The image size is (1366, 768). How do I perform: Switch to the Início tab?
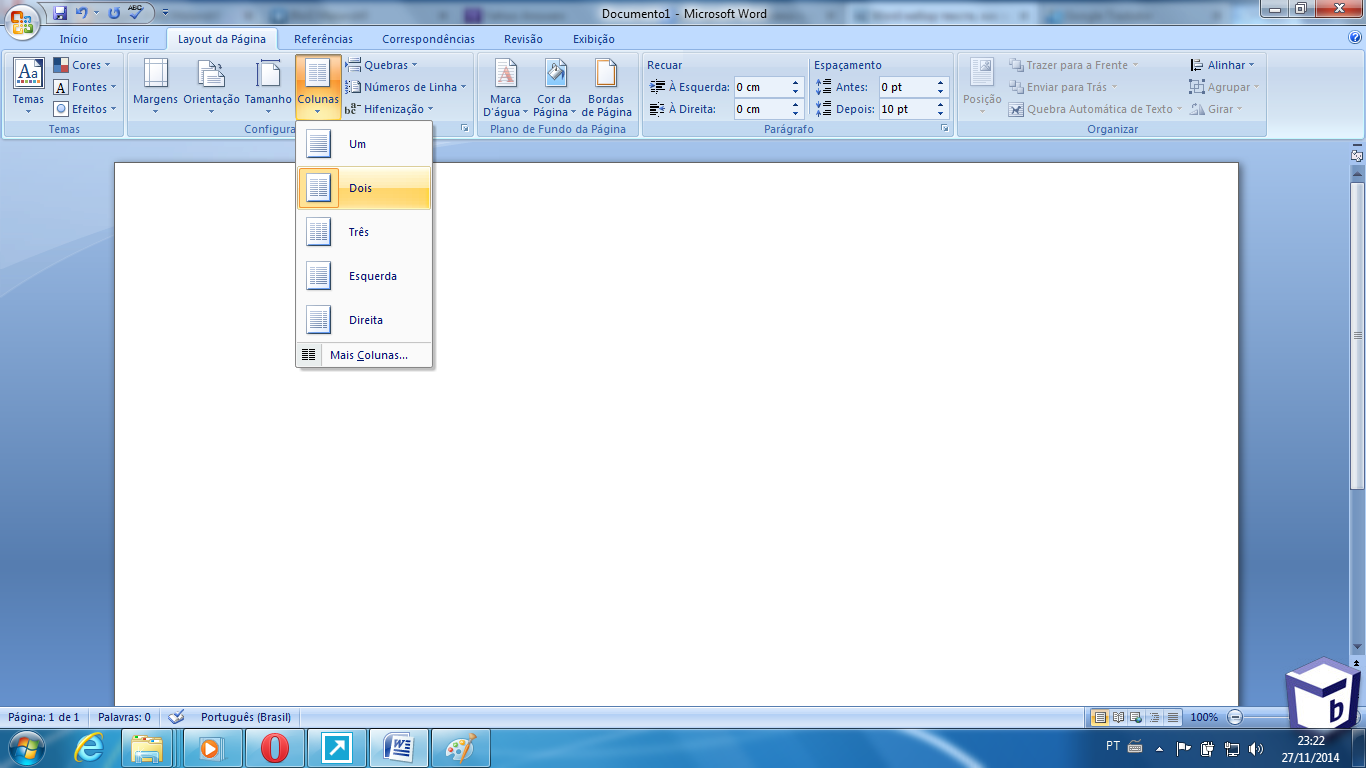pyautogui.click(x=73, y=39)
